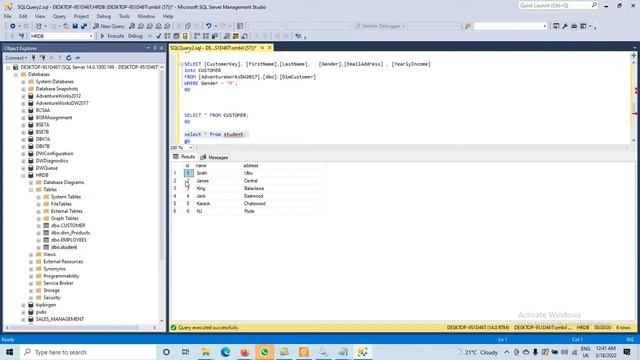Switch to the Results tab
640x360 pixels.
coord(184,157)
